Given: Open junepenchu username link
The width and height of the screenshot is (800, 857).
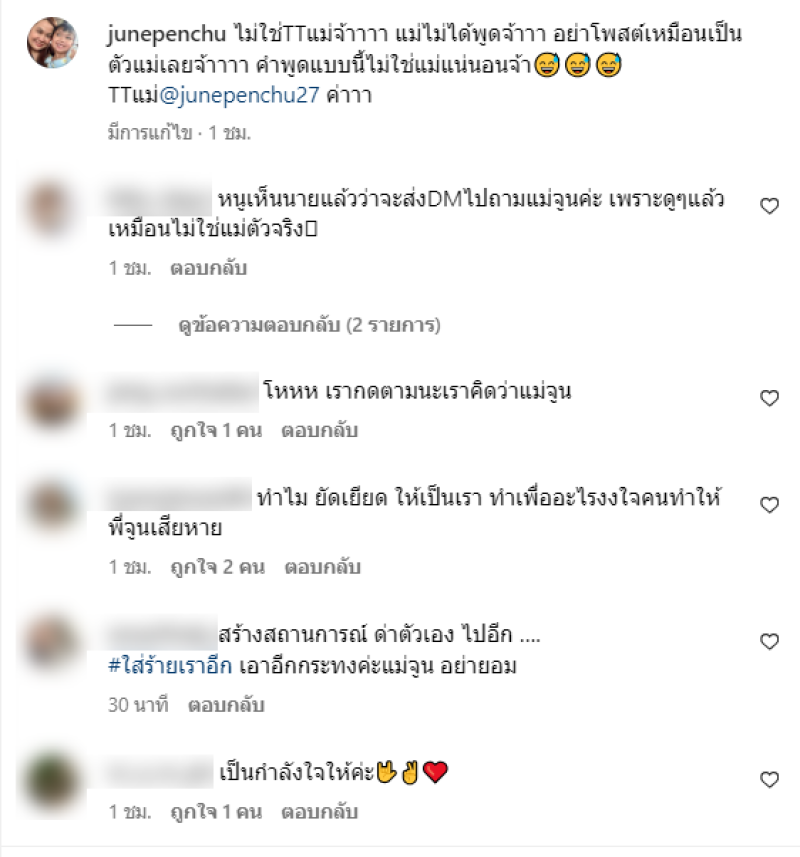Looking at the screenshot, I should point(167,34).
